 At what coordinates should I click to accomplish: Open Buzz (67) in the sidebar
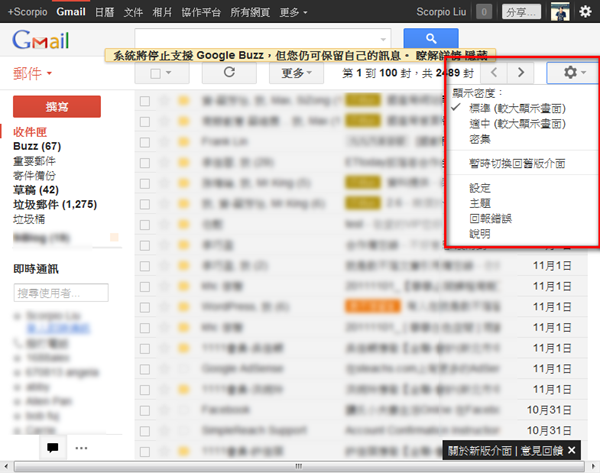click(x=37, y=146)
